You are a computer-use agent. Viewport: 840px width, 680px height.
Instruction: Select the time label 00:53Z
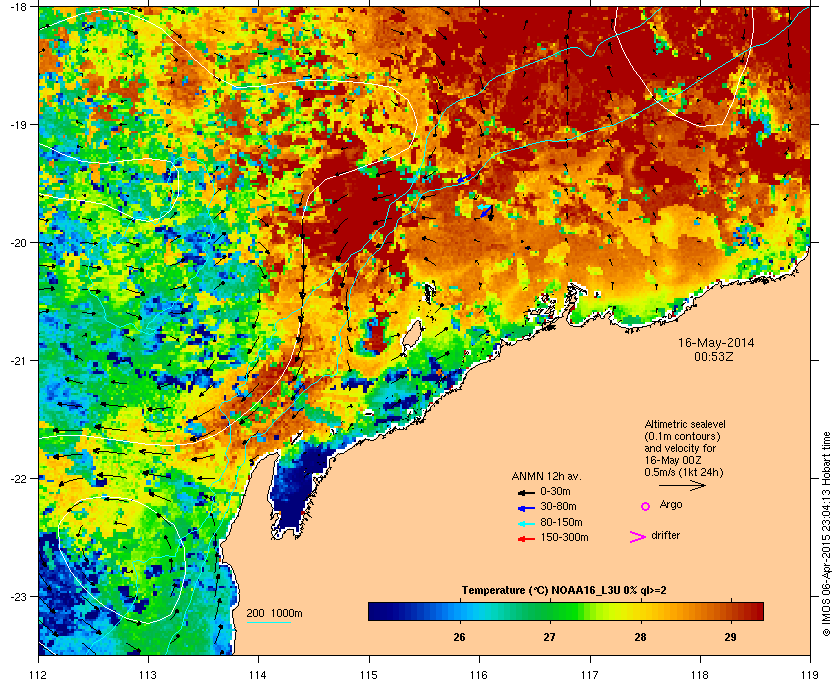click(x=714, y=356)
